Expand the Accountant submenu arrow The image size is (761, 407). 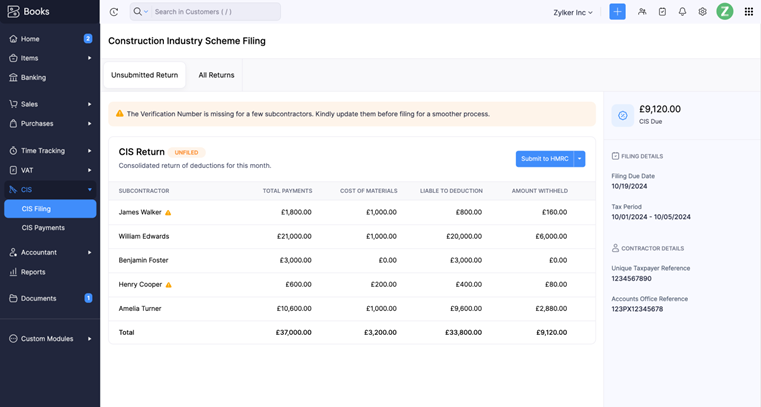89,252
